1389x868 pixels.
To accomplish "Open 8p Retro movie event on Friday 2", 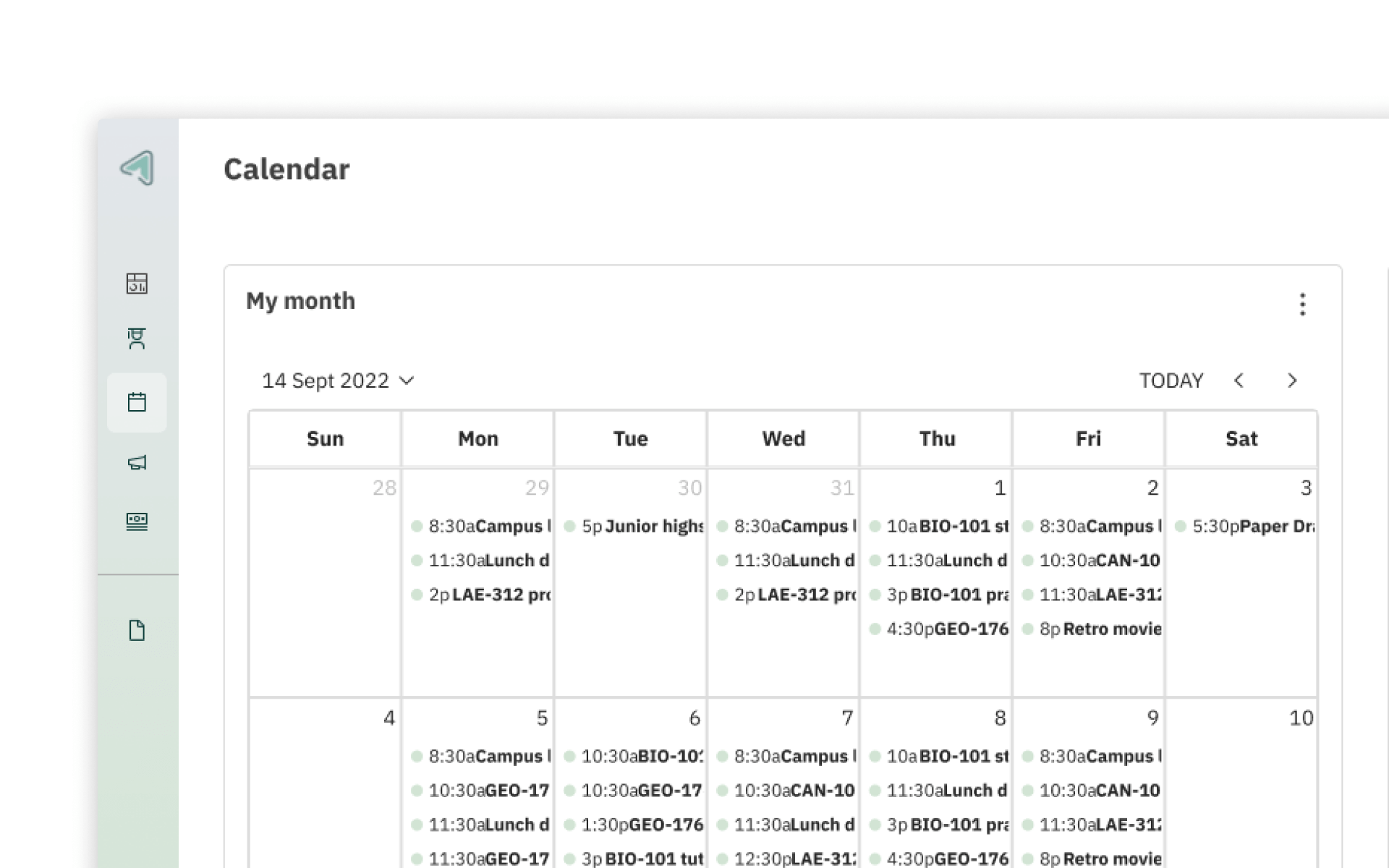I will tap(1092, 629).
